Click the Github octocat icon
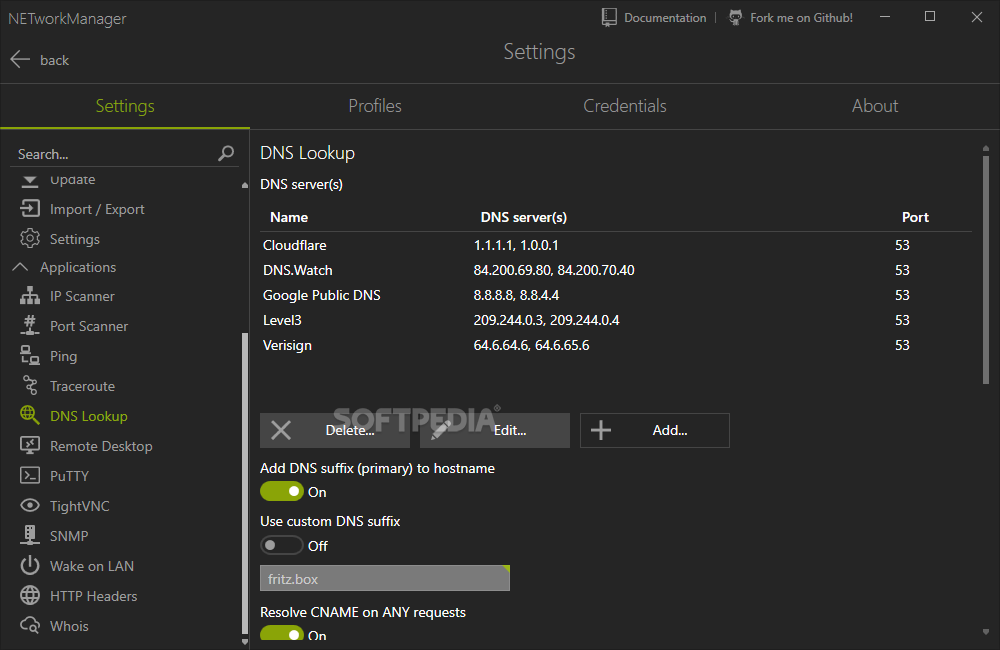Screen dimensions: 1000x650 pos(735,17)
